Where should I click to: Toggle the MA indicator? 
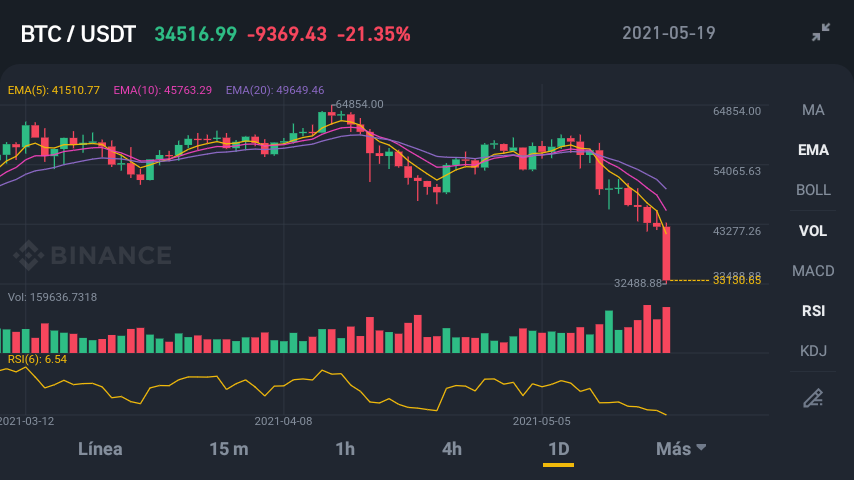(x=813, y=110)
